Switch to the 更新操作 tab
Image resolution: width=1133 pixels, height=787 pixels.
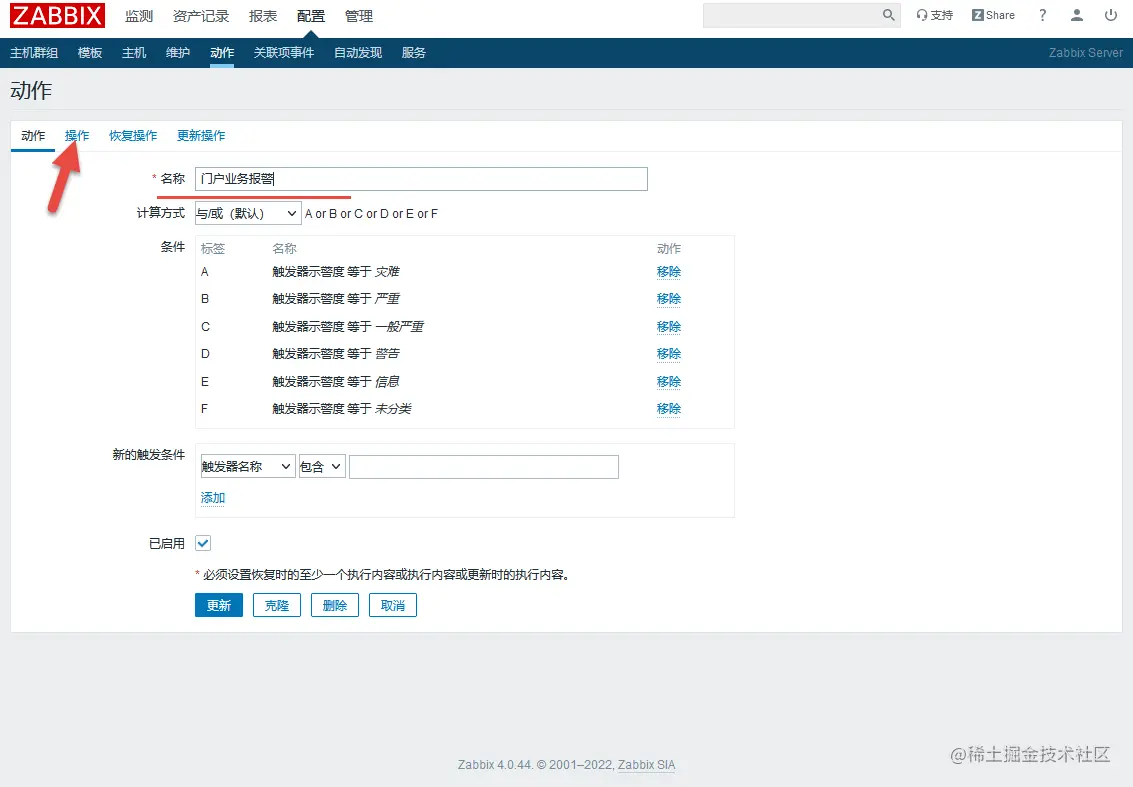[201, 136]
